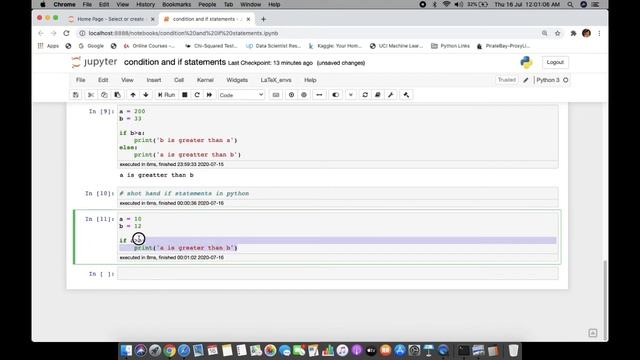Image resolution: width=640 pixels, height=360 pixels.
Task: Move selected cell down arrow
Action: tap(146, 95)
